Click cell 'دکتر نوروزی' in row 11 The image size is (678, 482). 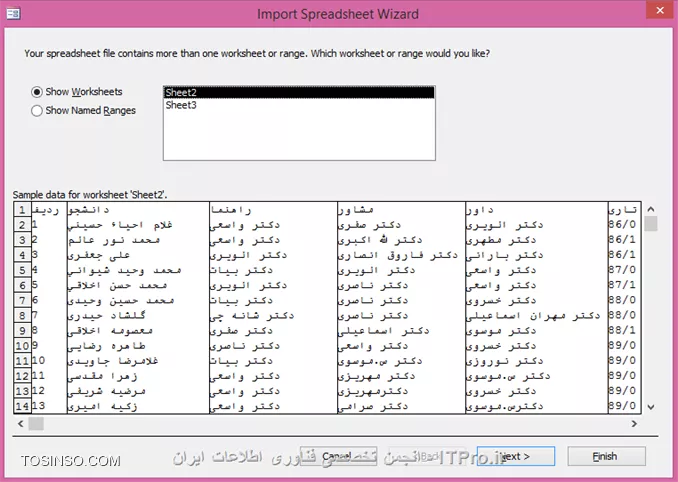(x=537, y=361)
